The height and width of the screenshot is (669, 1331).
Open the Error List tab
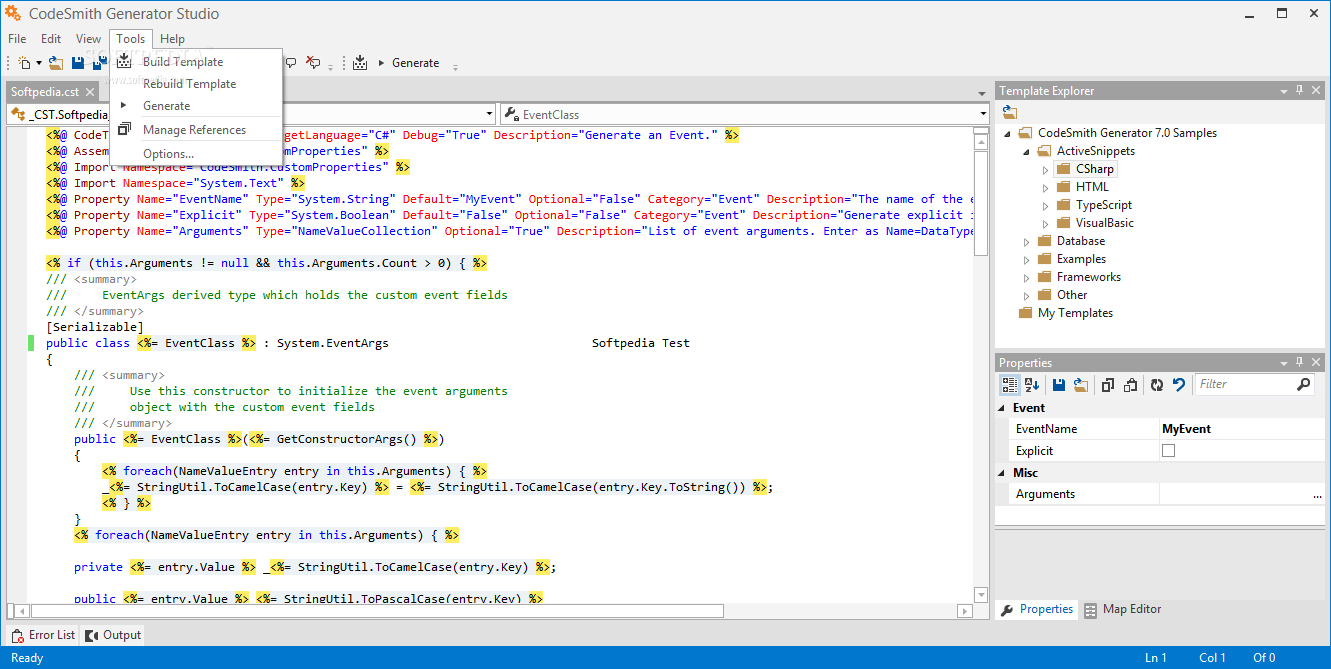[x=43, y=635]
